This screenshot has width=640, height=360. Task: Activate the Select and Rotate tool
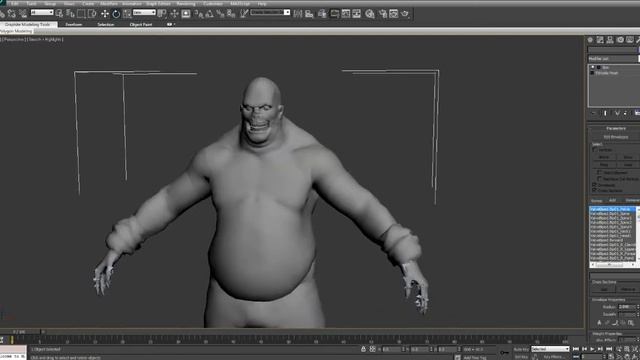tap(116, 14)
